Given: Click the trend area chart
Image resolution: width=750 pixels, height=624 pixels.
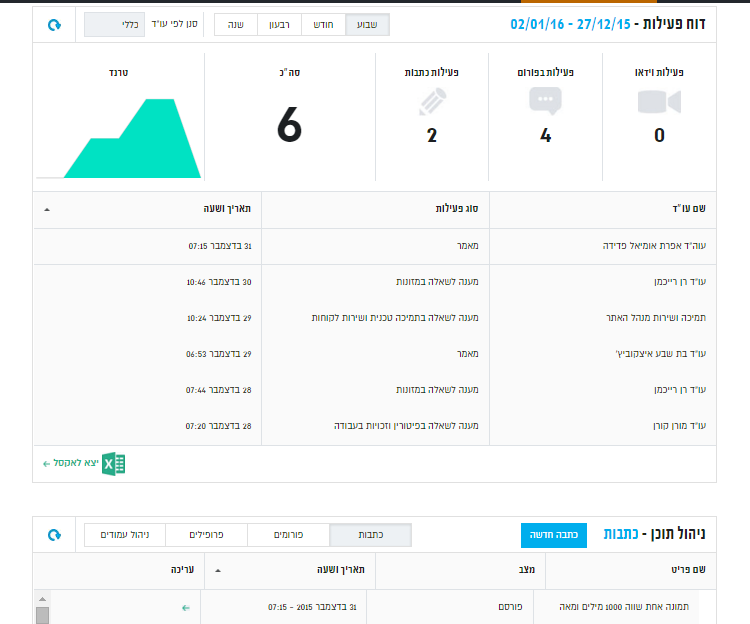Looking at the screenshot, I should point(132,138).
